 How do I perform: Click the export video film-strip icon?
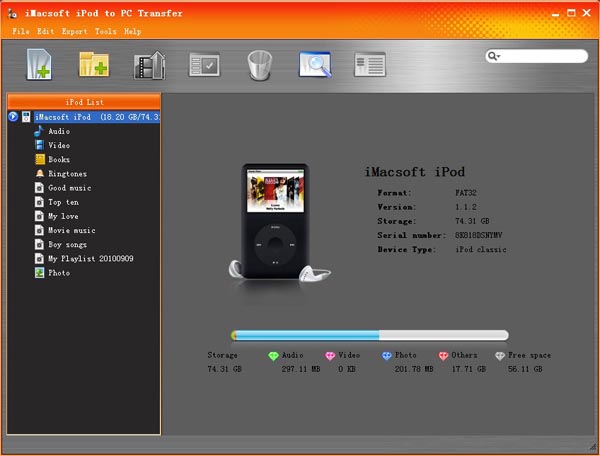[150, 65]
